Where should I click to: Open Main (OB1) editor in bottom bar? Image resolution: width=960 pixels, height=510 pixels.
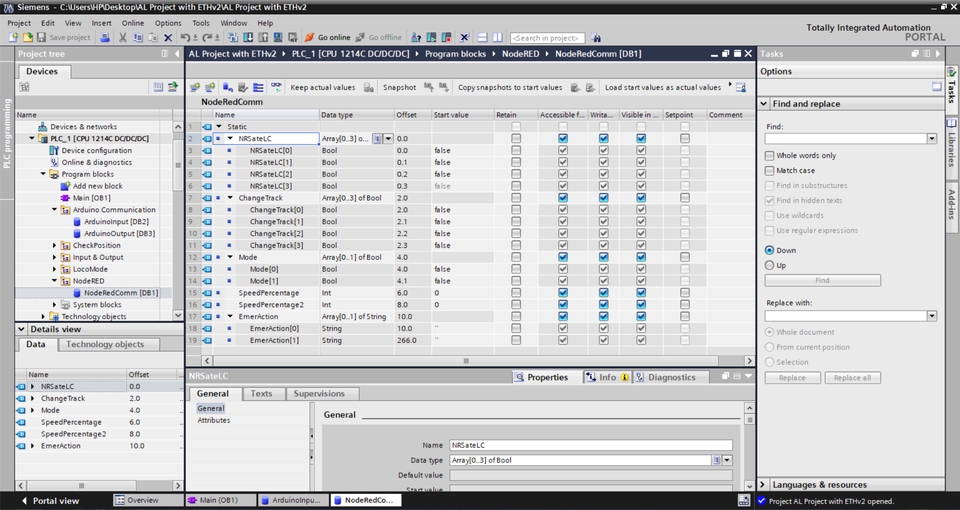(x=219, y=500)
